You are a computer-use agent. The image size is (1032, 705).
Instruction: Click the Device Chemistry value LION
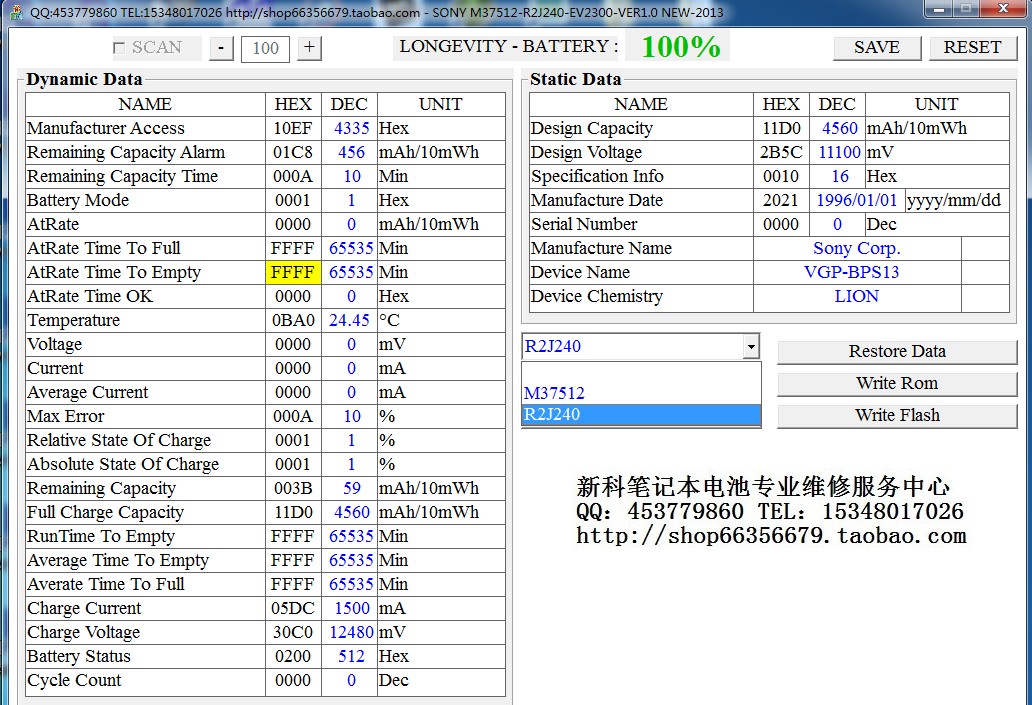[x=857, y=297]
